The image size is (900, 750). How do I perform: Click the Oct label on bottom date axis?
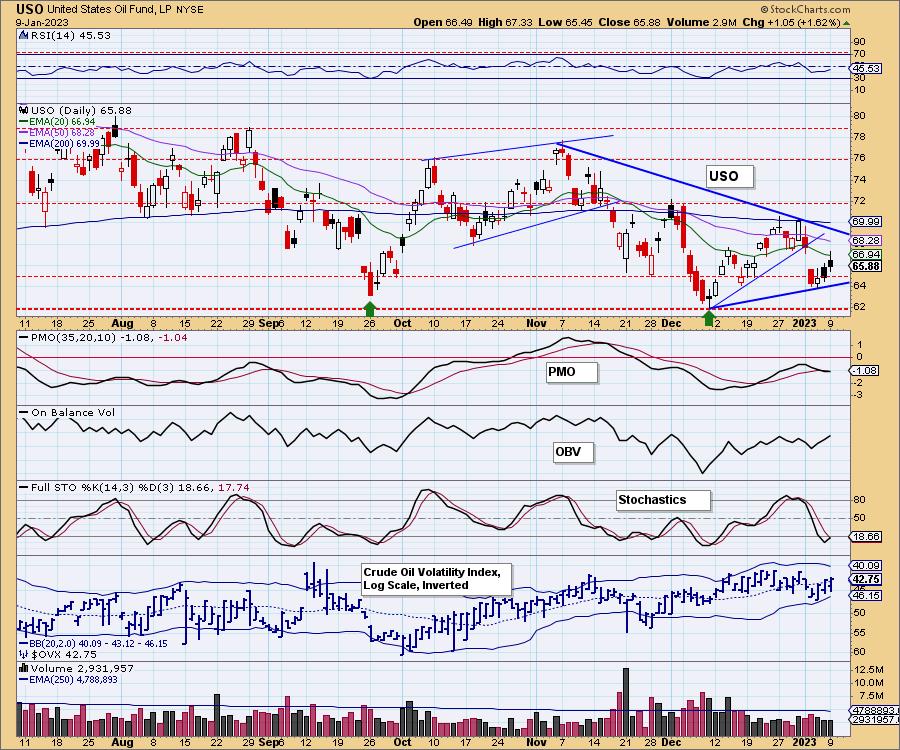(402, 742)
